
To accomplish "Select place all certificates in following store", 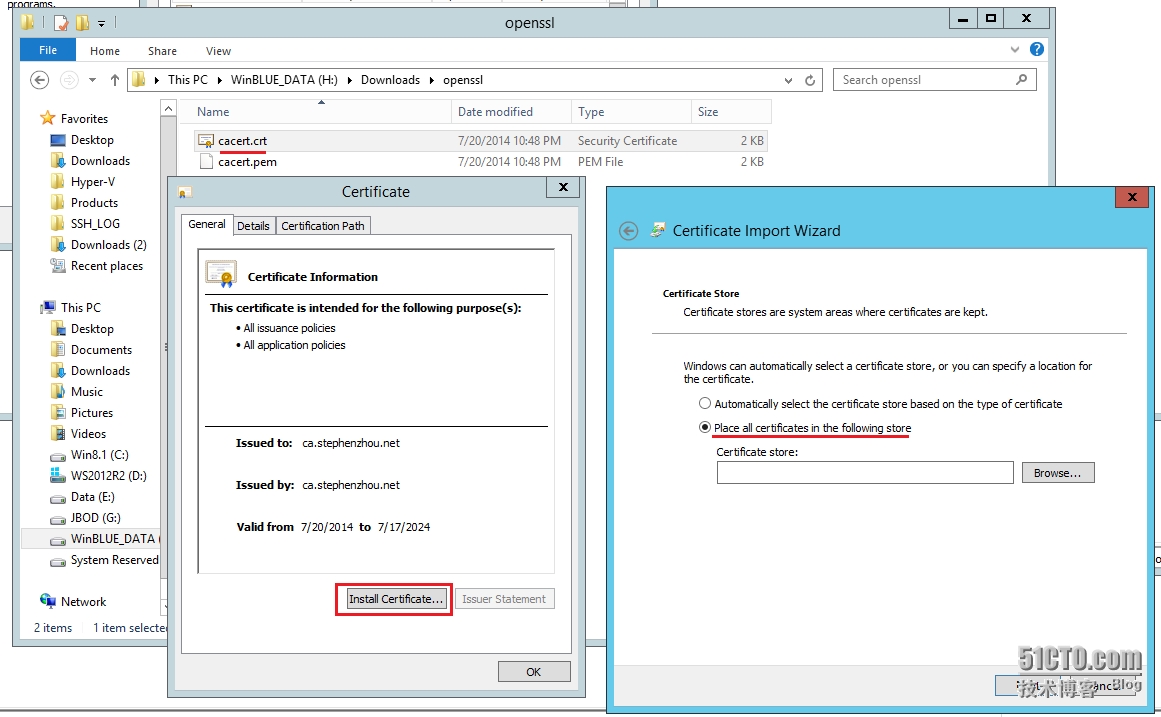I will click(x=705, y=427).
